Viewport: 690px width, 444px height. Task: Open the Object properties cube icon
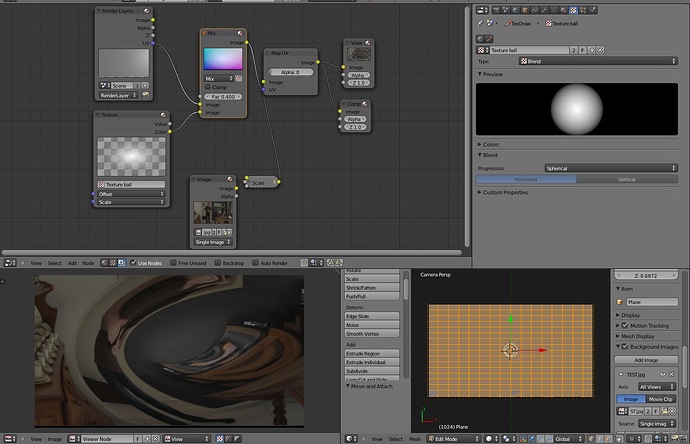[x=525, y=10]
